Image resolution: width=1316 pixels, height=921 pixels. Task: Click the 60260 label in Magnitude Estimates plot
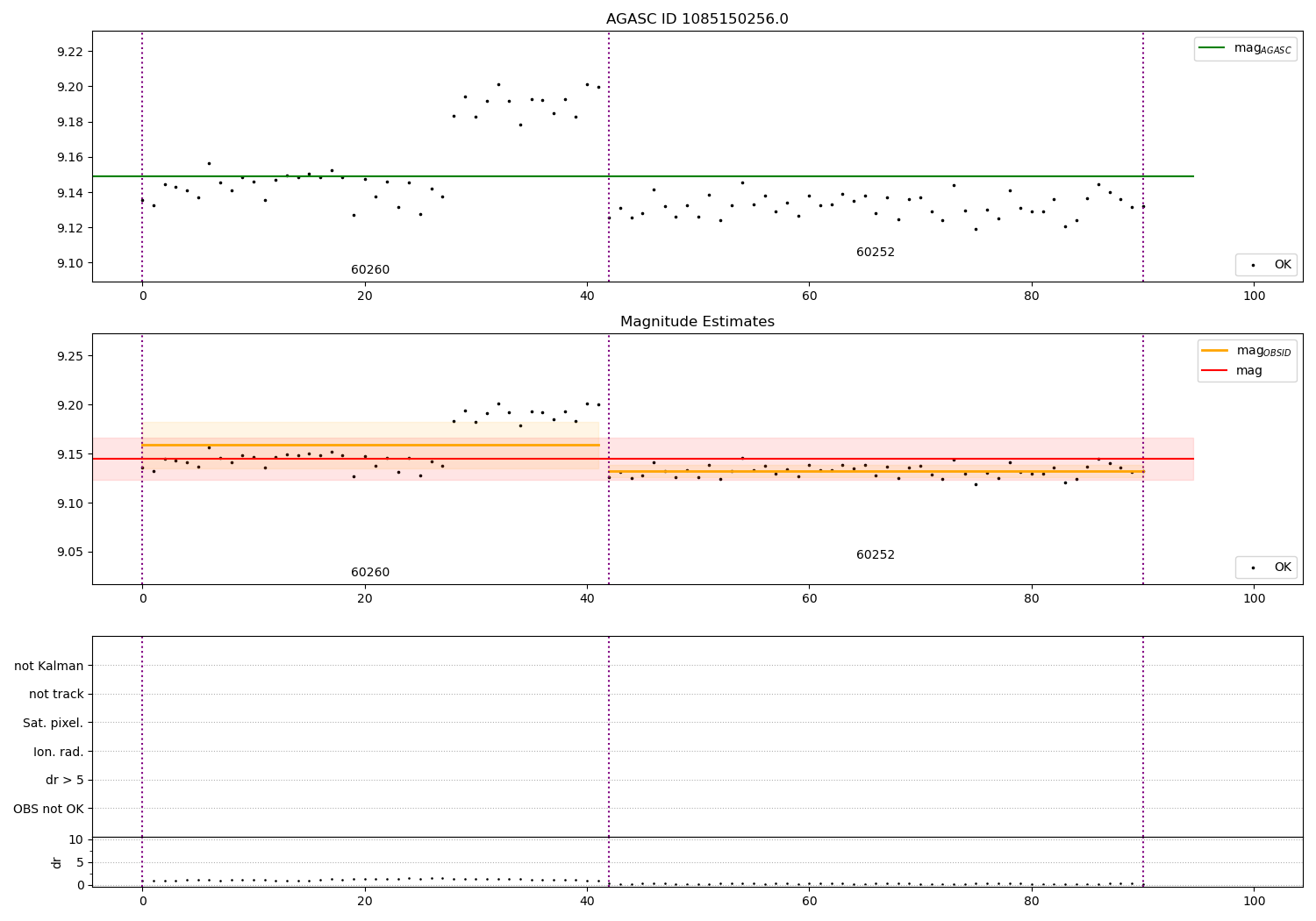point(370,573)
